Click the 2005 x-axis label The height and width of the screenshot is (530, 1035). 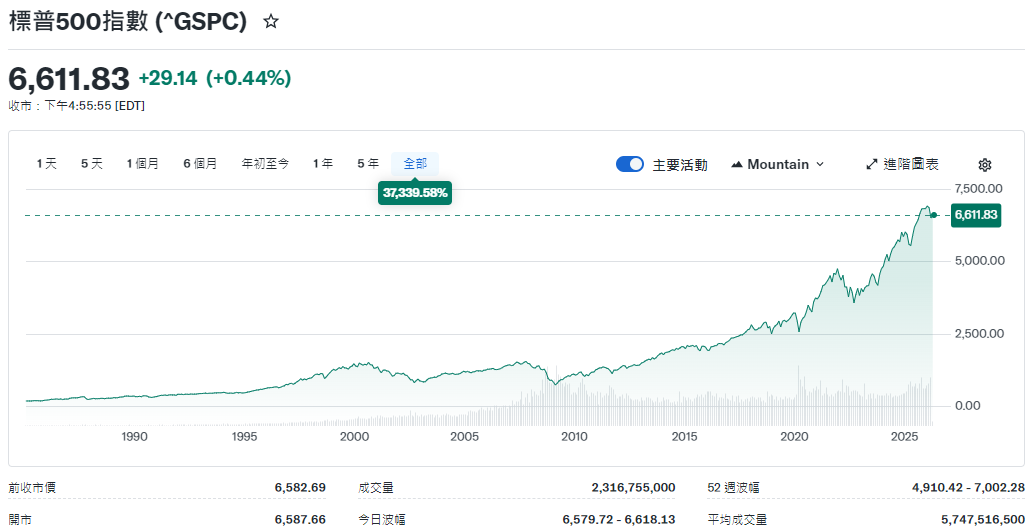point(464,436)
